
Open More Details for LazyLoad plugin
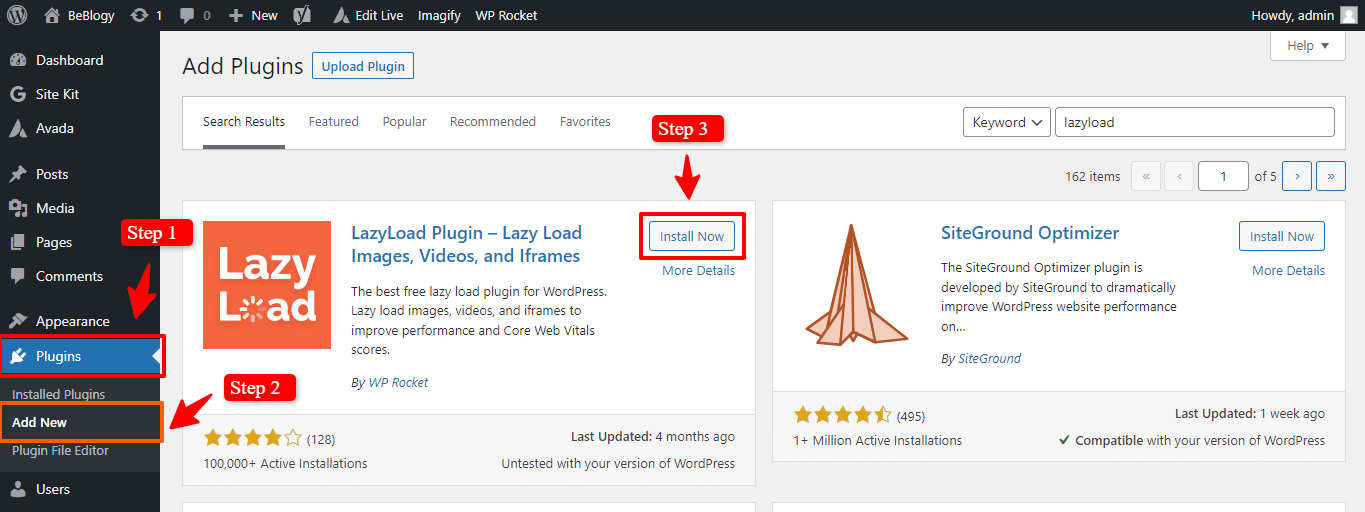tap(698, 270)
